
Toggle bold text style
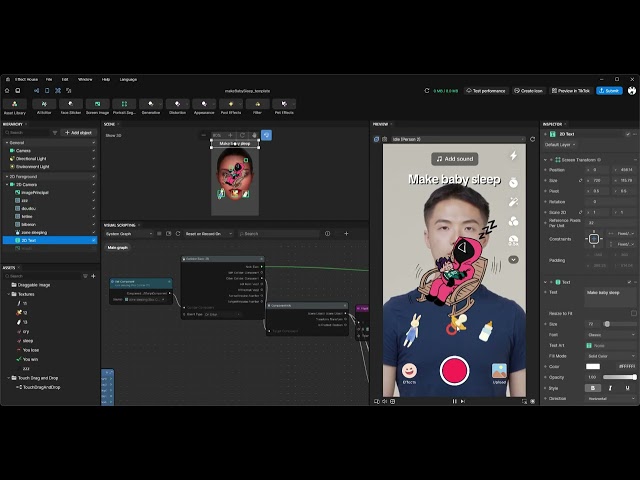point(593,388)
